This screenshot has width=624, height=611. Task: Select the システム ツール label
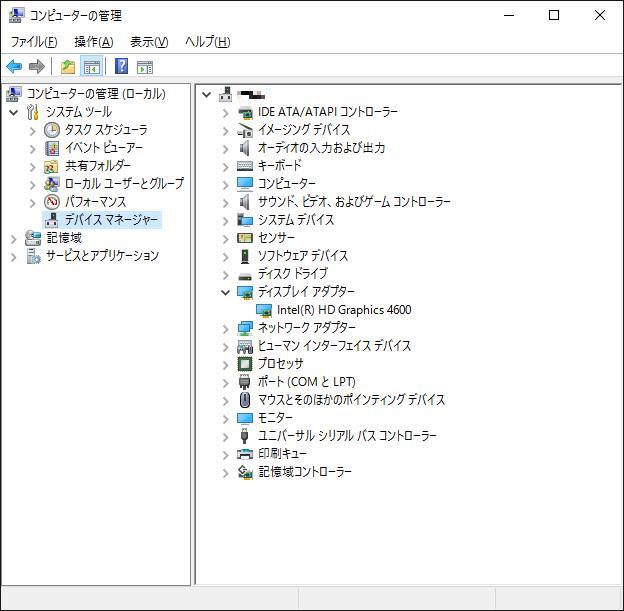pyautogui.click(x=79, y=112)
